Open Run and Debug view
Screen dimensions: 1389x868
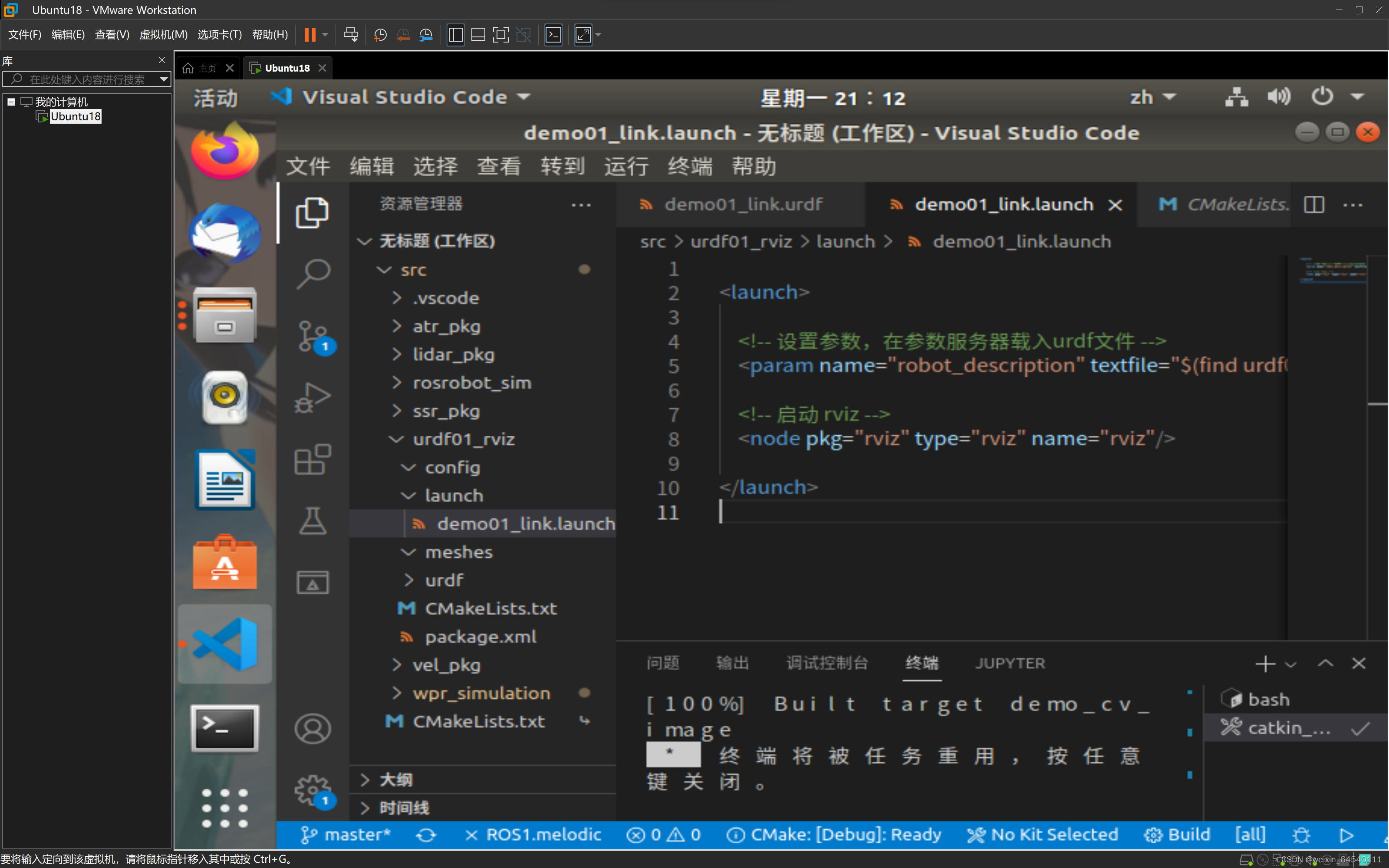pos(313,397)
